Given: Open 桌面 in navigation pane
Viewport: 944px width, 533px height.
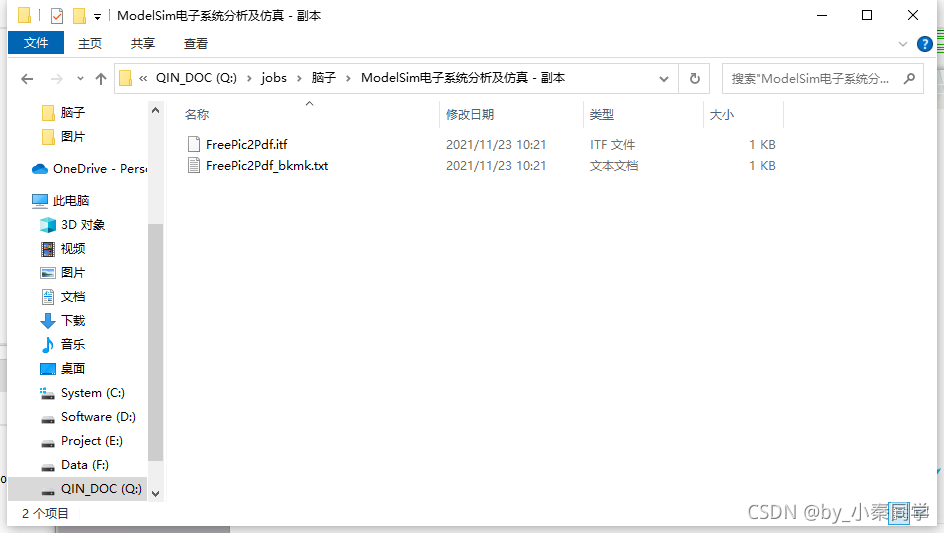Looking at the screenshot, I should (x=72, y=369).
